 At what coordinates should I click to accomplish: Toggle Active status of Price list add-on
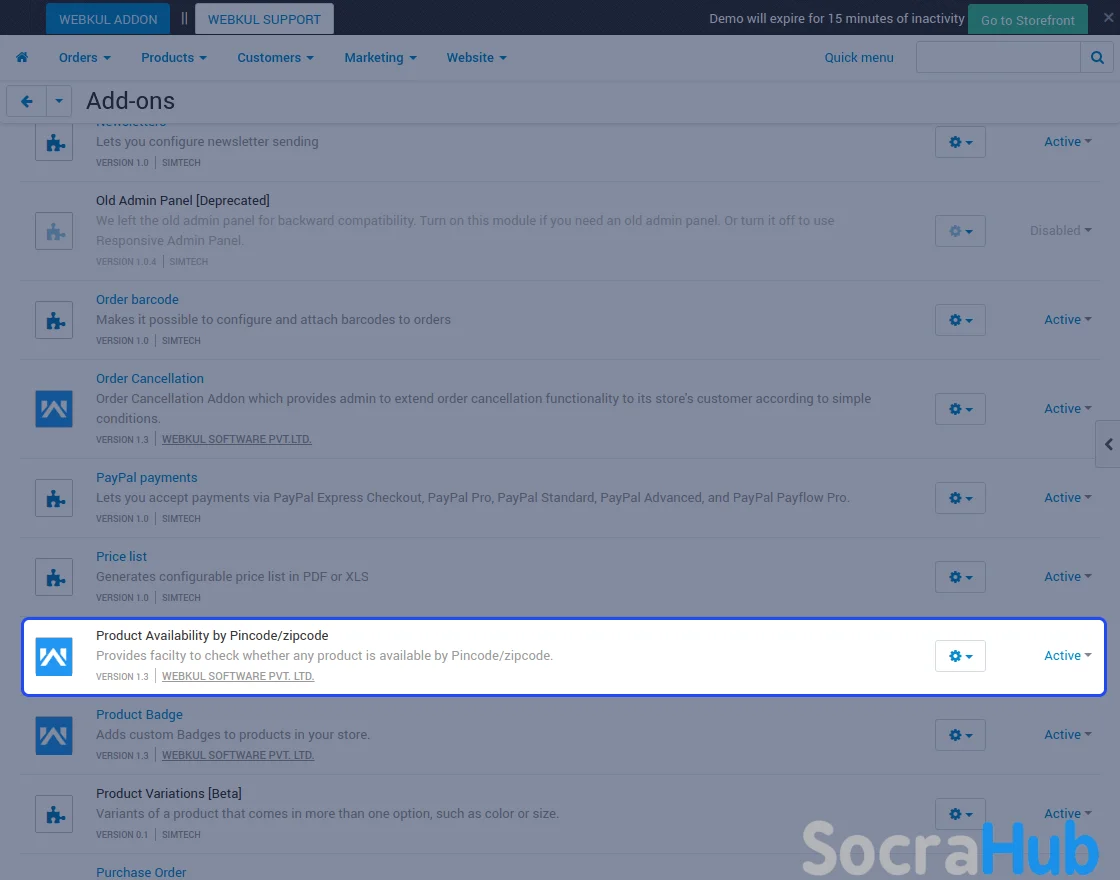tap(1067, 577)
